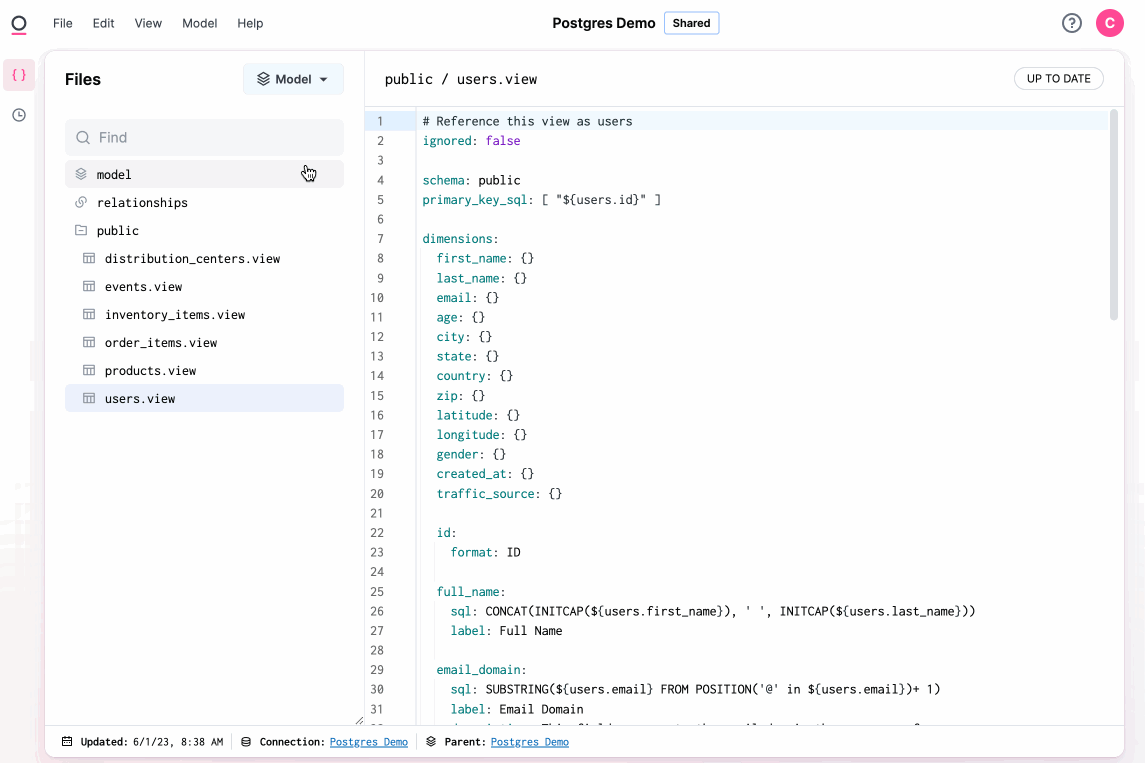Click the table icon for inventory_items.view

tap(89, 314)
